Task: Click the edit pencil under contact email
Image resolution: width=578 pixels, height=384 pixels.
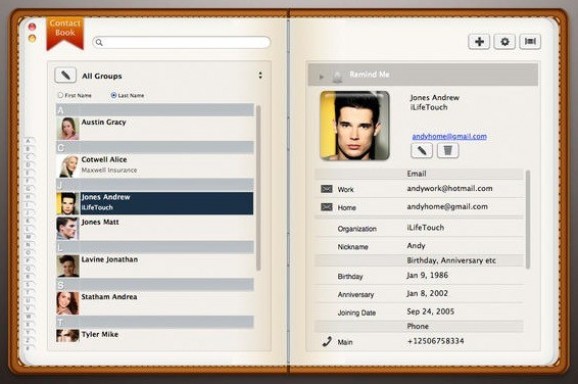Action: click(x=422, y=151)
